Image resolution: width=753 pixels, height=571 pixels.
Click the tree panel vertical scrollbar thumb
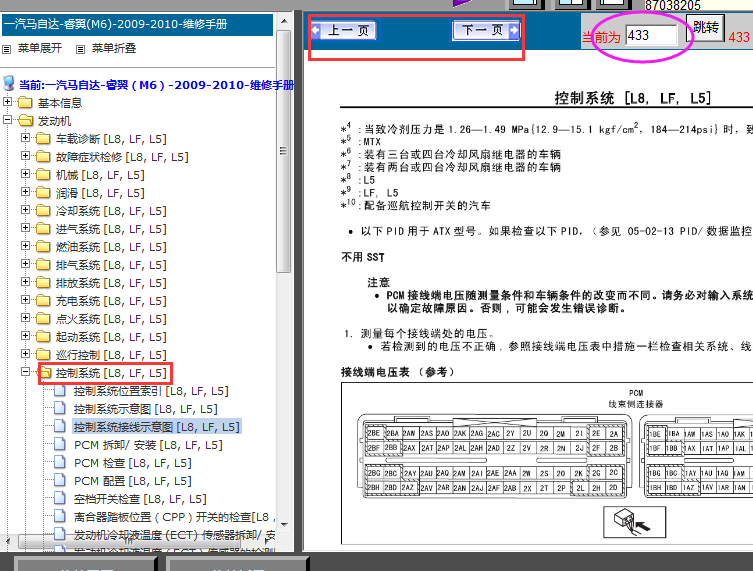[284, 151]
